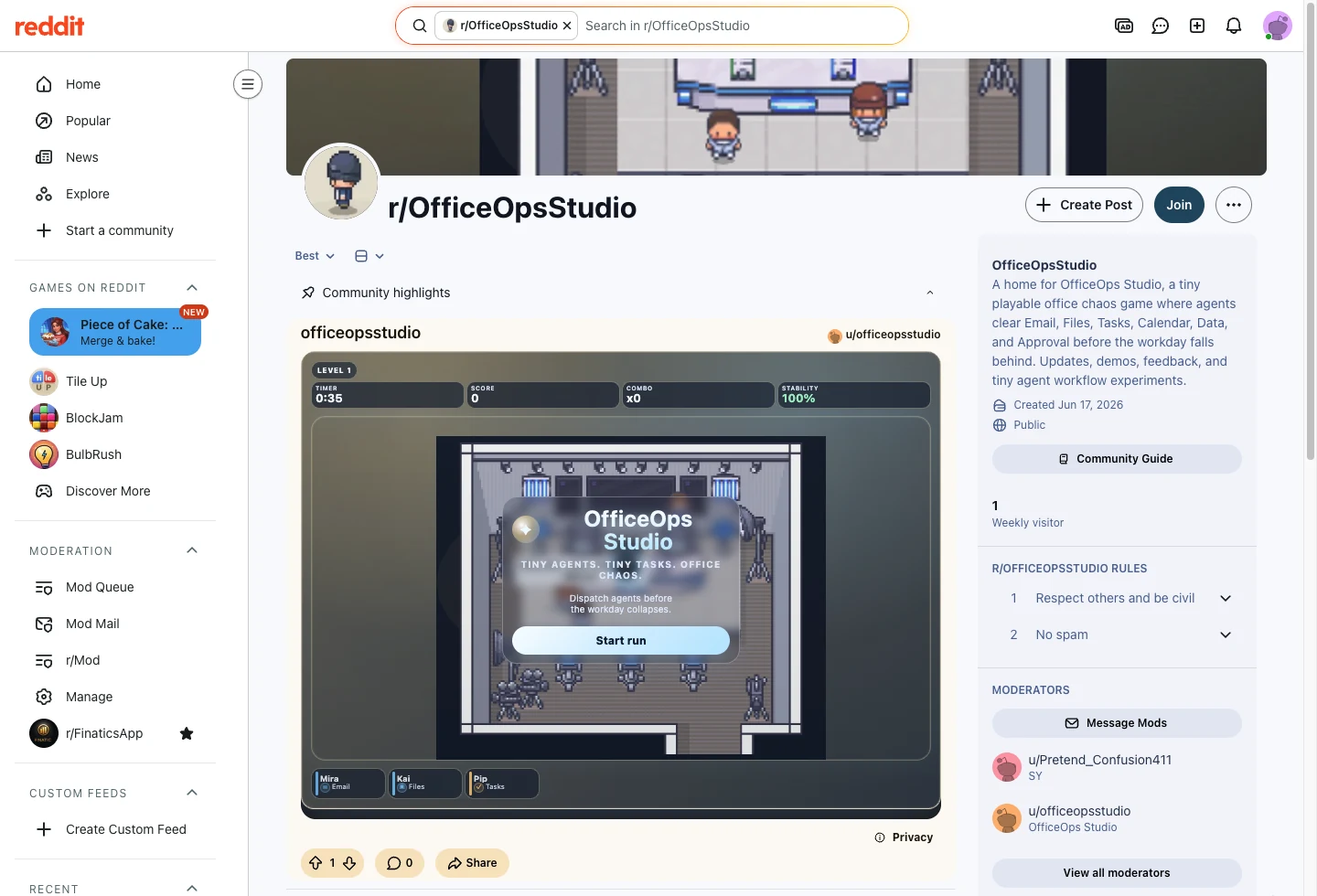
Task: Open BlockJam game
Action: (115, 418)
